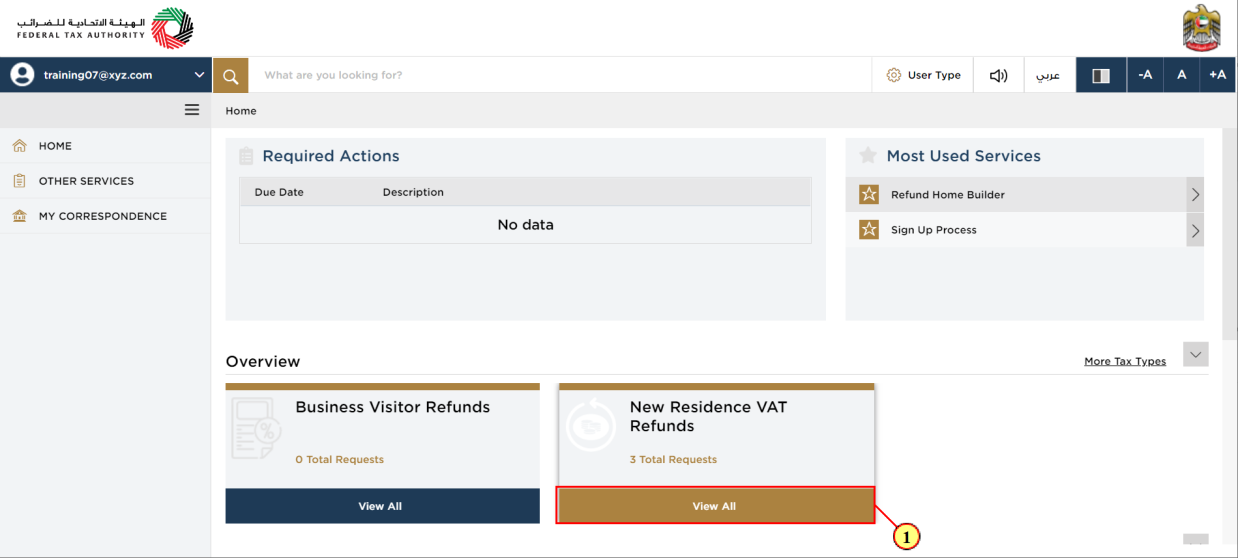Expand the training07@xyz.com account dropdown
The width and height of the screenshot is (1238, 558).
coord(199,75)
